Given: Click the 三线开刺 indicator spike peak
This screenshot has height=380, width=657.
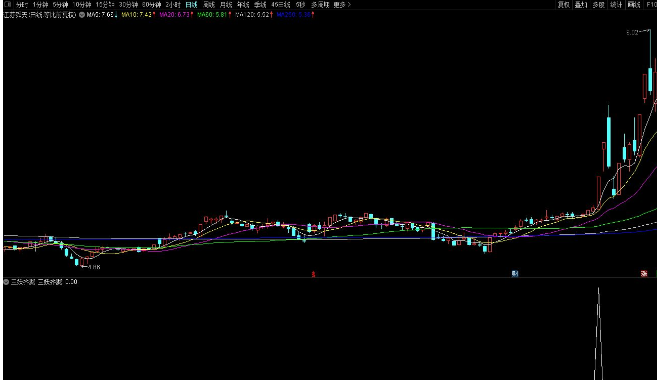Looking at the screenshot, I should click(x=598, y=289).
